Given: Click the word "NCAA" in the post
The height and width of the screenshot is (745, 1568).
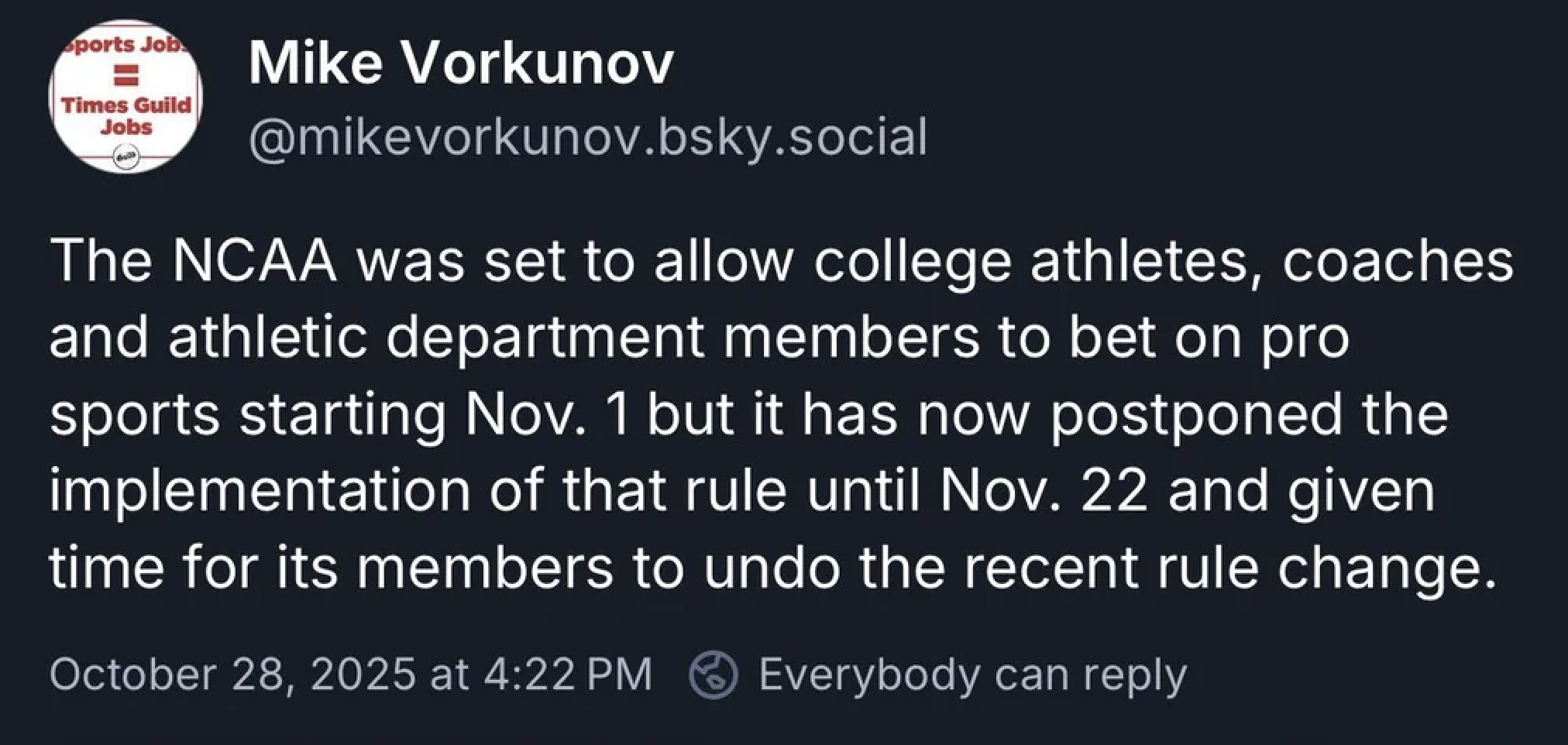Looking at the screenshot, I should pyautogui.click(x=255, y=261).
